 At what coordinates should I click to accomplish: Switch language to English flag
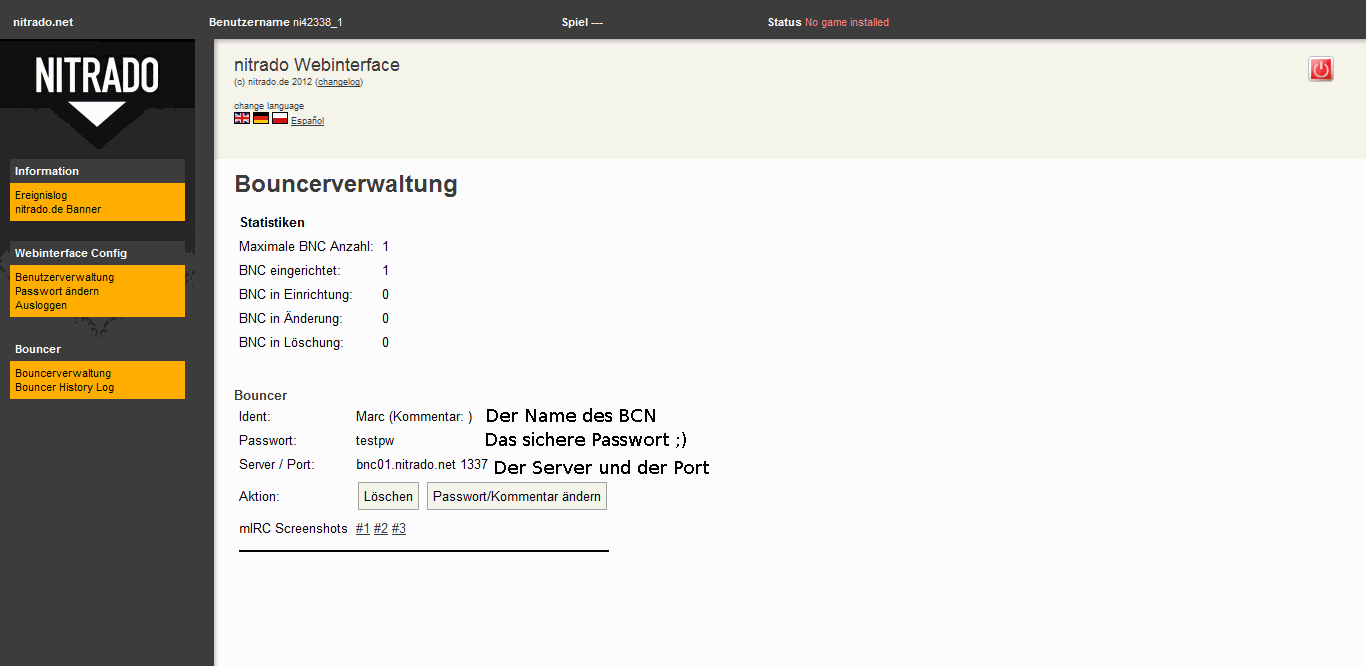[242, 118]
